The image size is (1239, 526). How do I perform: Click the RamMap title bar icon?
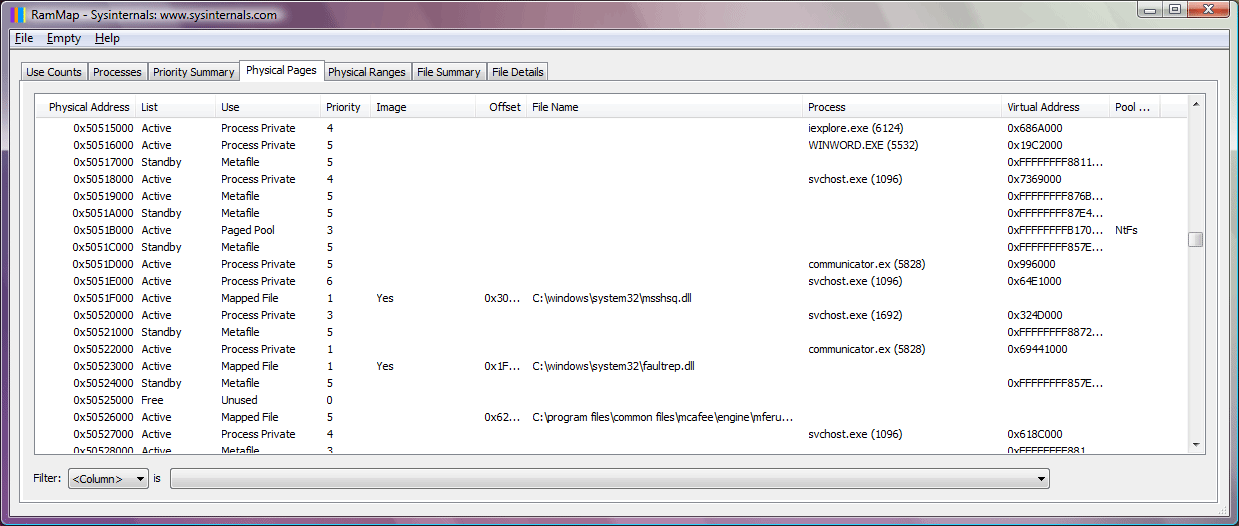(x=18, y=14)
